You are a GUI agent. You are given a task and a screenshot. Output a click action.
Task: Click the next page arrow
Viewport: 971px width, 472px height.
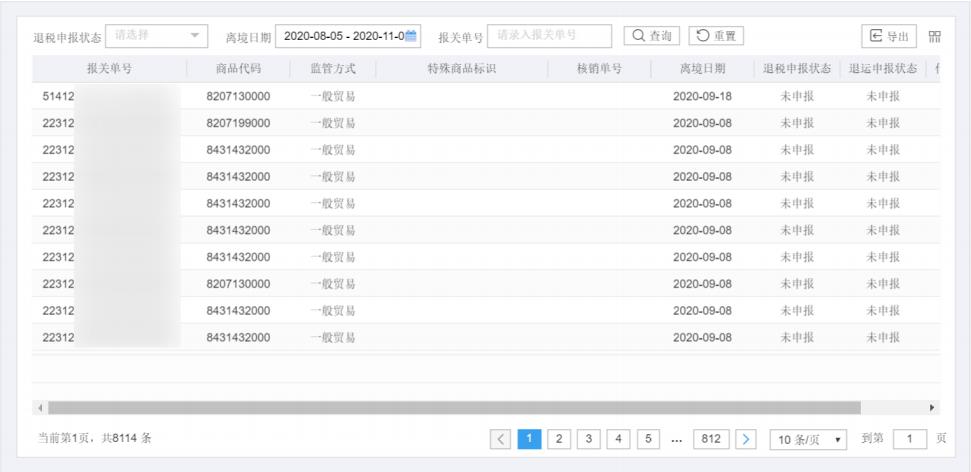coord(746,439)
